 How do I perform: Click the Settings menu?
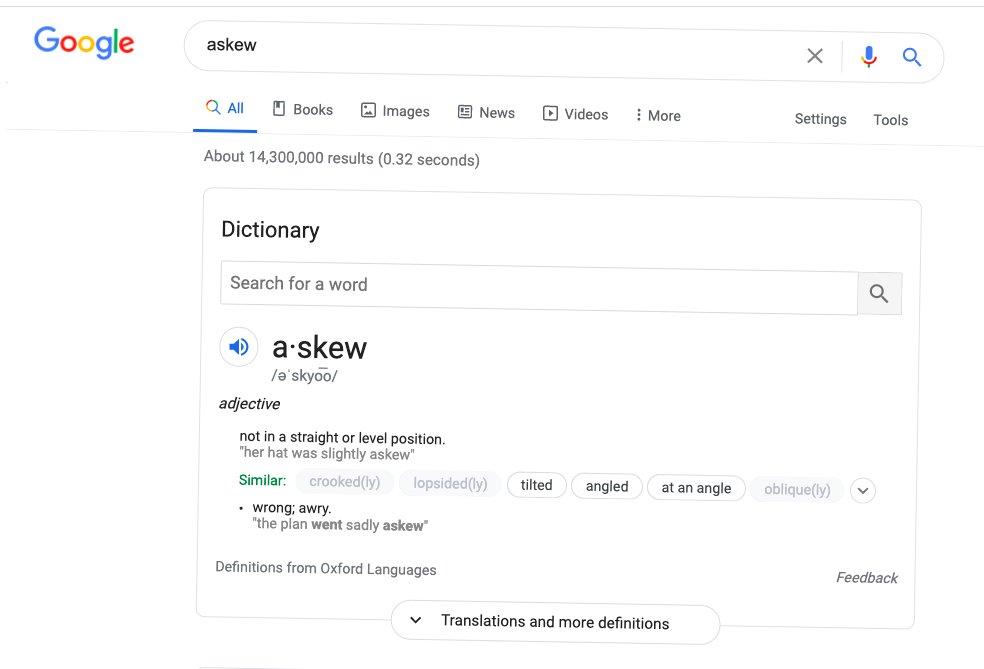pos(820,119)
